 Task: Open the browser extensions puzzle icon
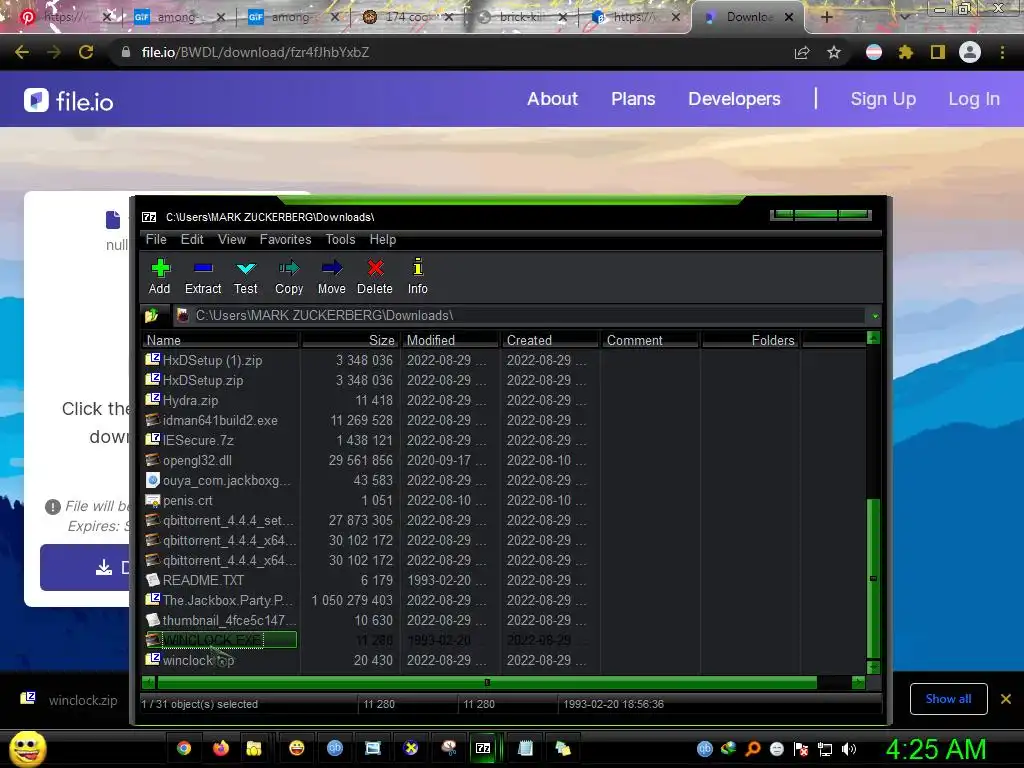(906, 52)
